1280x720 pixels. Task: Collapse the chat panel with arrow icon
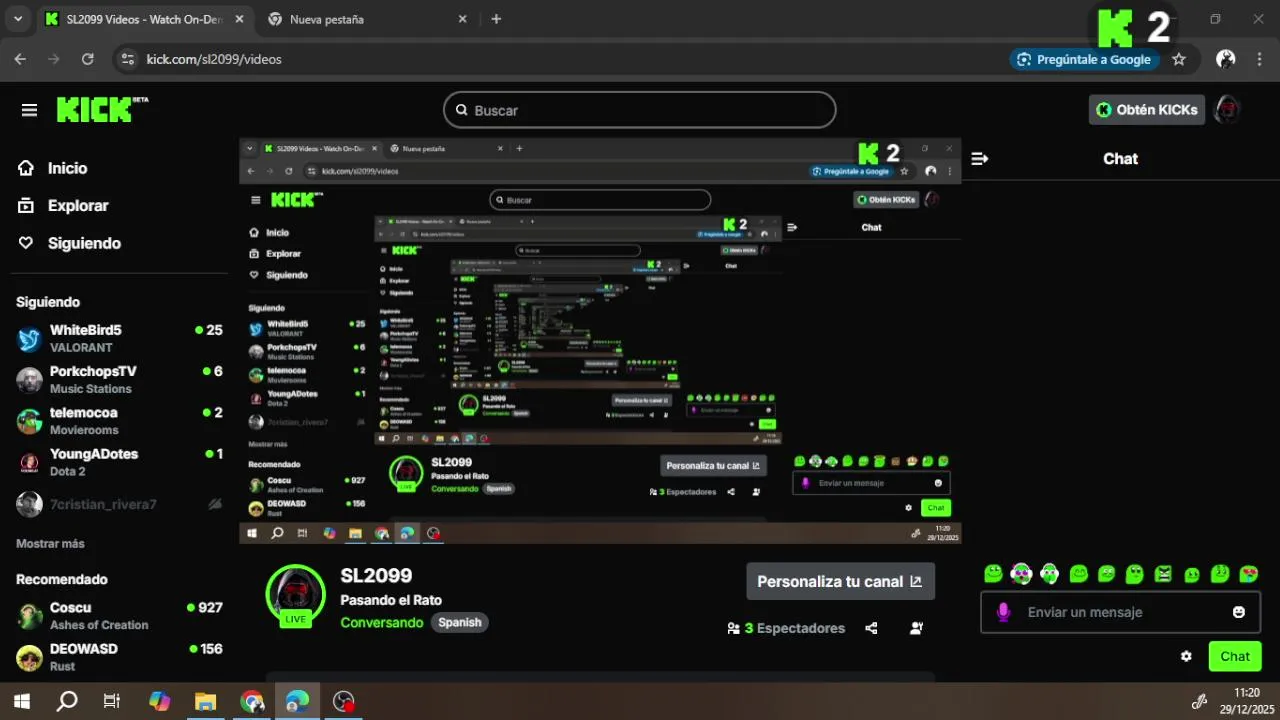coord(980,158)
